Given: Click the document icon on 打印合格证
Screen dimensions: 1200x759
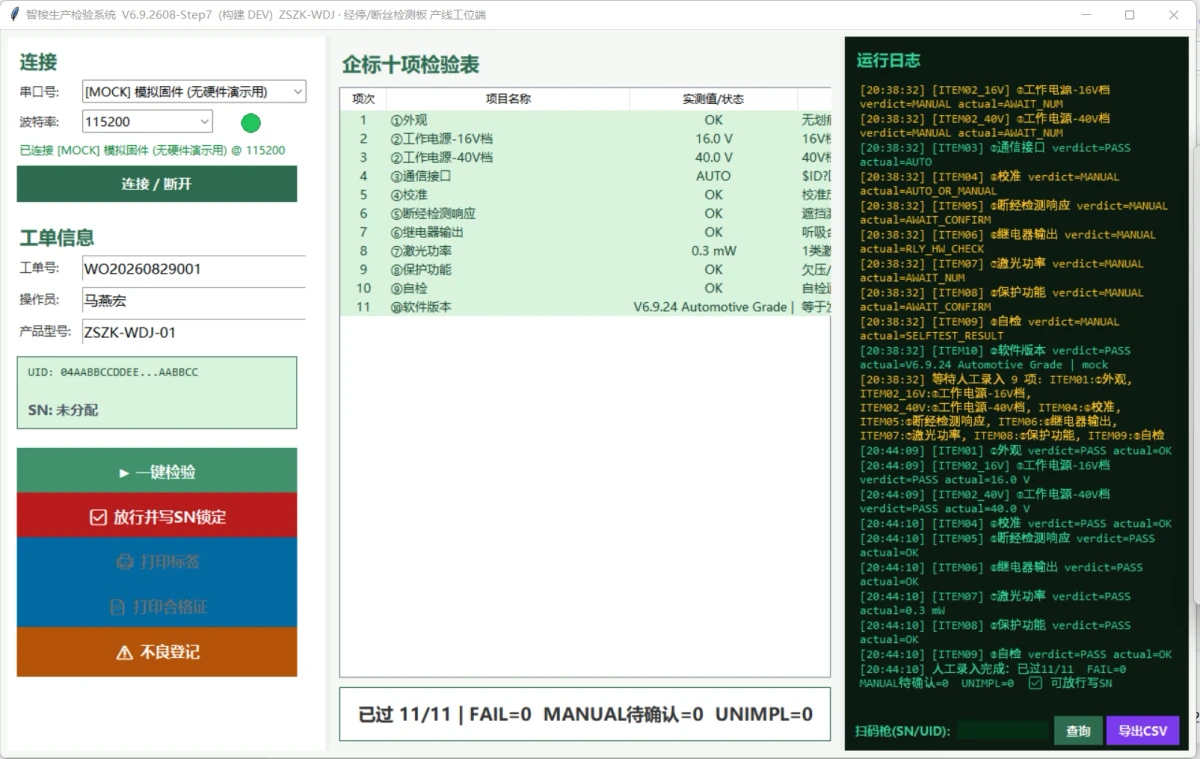Looking at the screenshot, I should coord(117,607).
